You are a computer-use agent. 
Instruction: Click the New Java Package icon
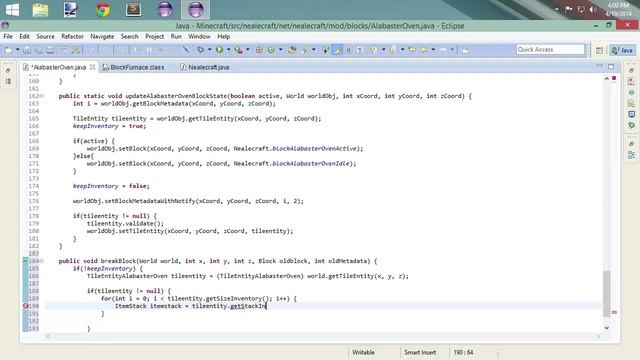[259, 50]
